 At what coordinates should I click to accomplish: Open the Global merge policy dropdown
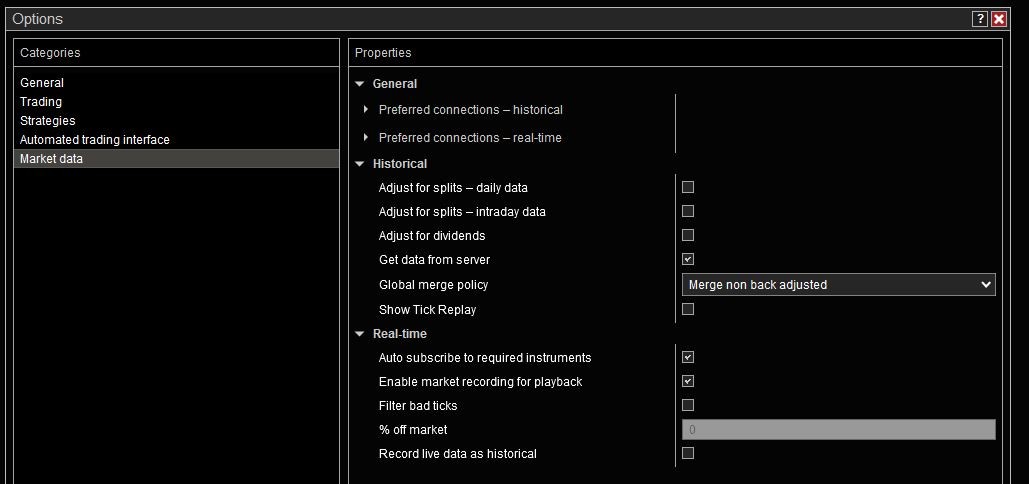point(838,285)
